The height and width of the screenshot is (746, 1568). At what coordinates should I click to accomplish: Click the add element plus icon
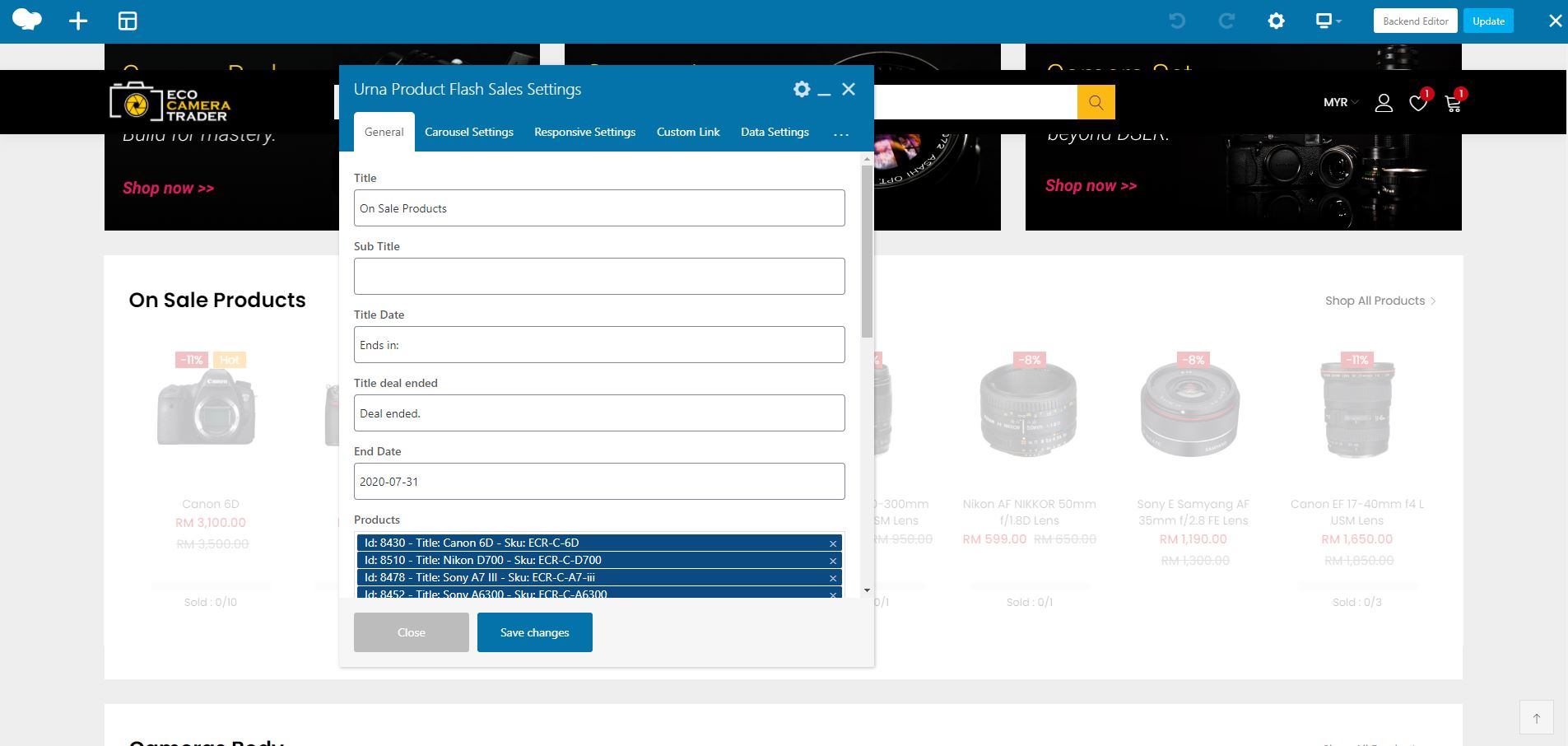tap(78, 21)
